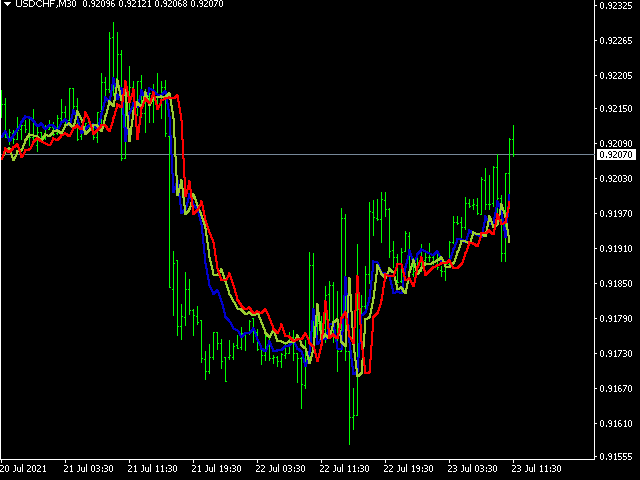Screen dimensions: 640x480
Task: Click the 0.92150 price scale label
Action: point(616,109)
